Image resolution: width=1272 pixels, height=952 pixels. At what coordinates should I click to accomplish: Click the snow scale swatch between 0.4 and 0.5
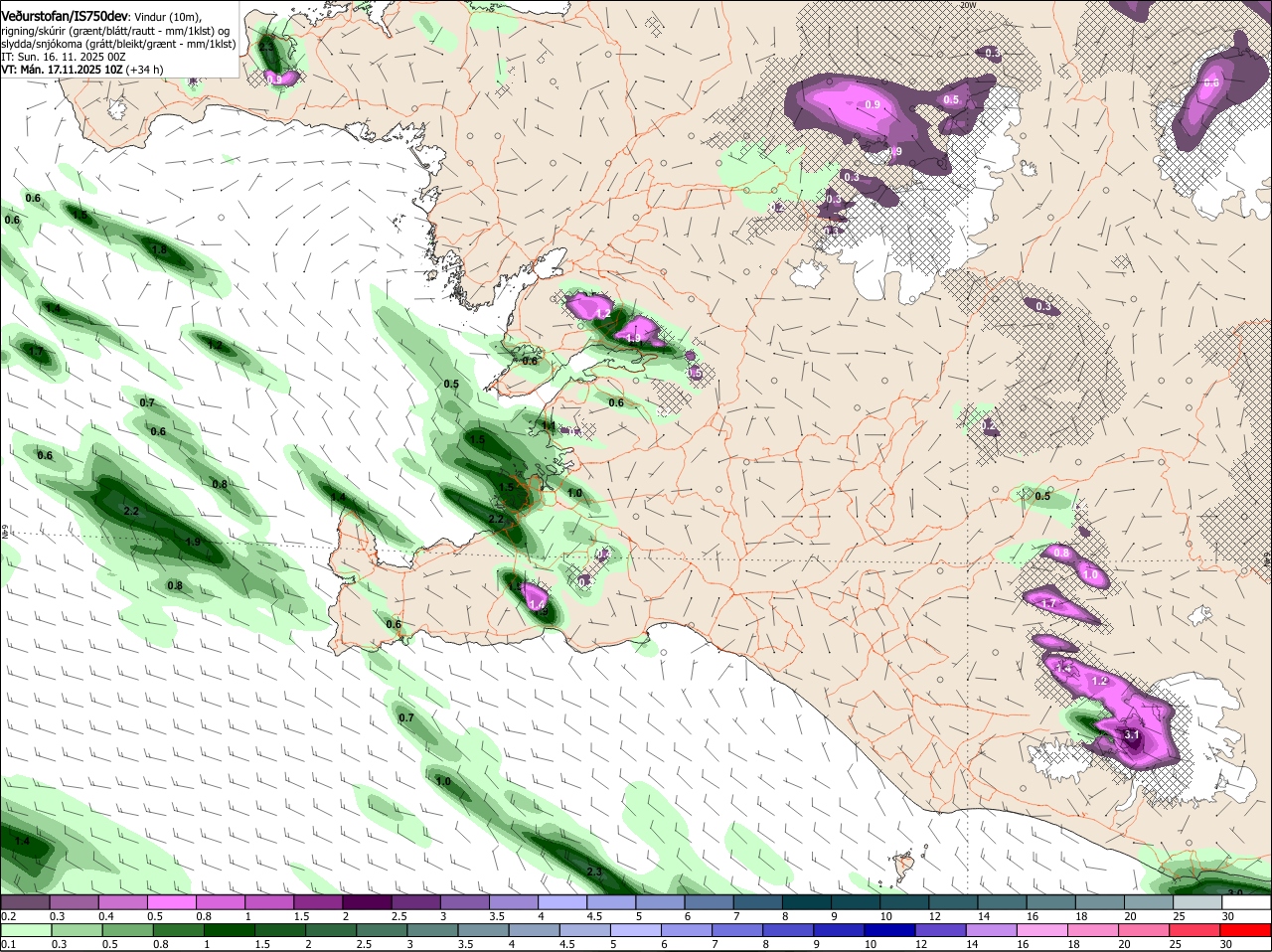coord(125,902)
